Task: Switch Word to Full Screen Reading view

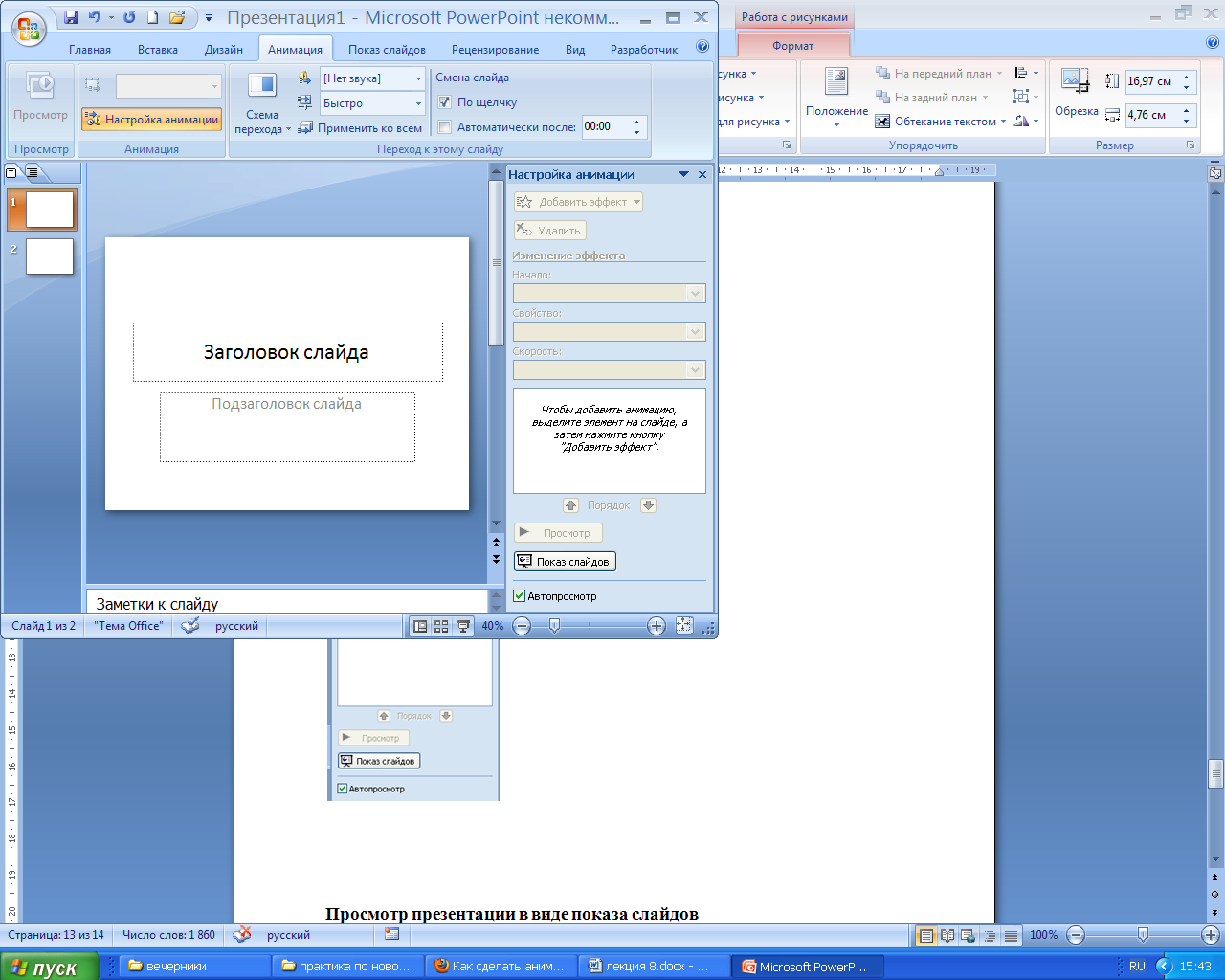Action: click(947, 936)
